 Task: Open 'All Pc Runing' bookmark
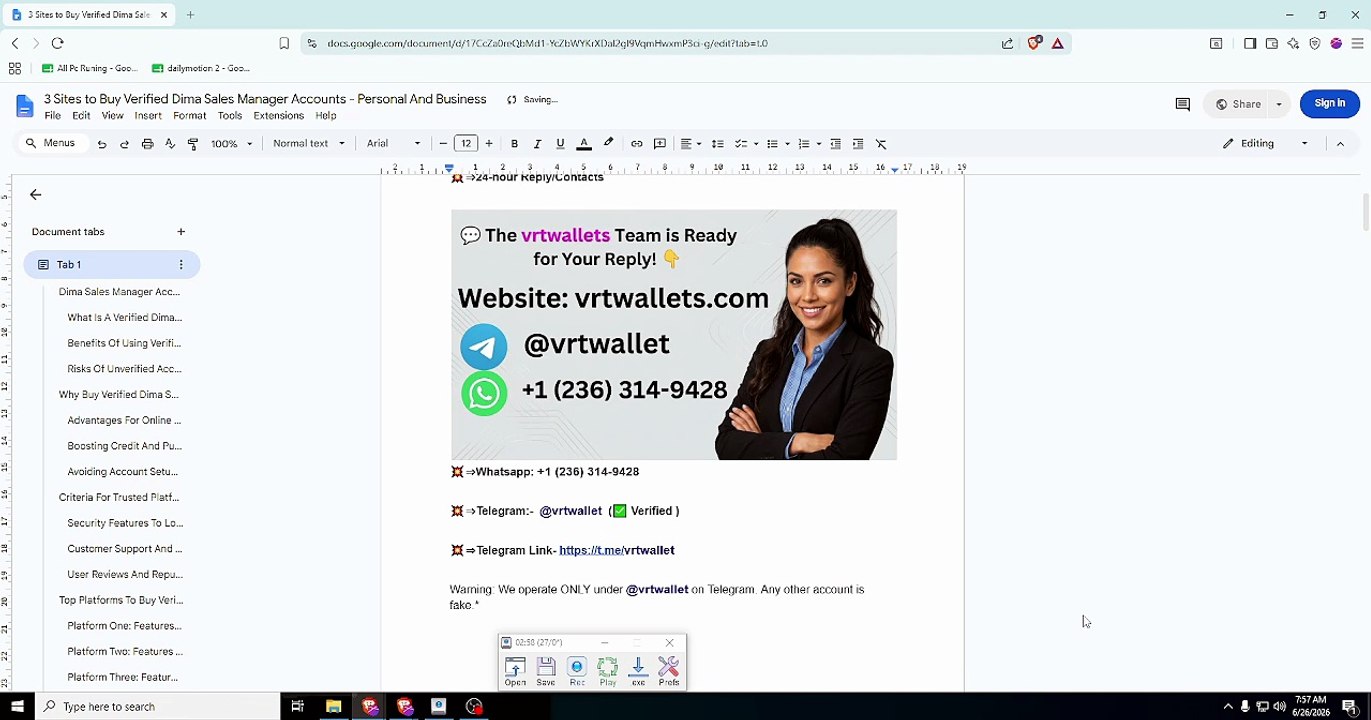point(90,68)
